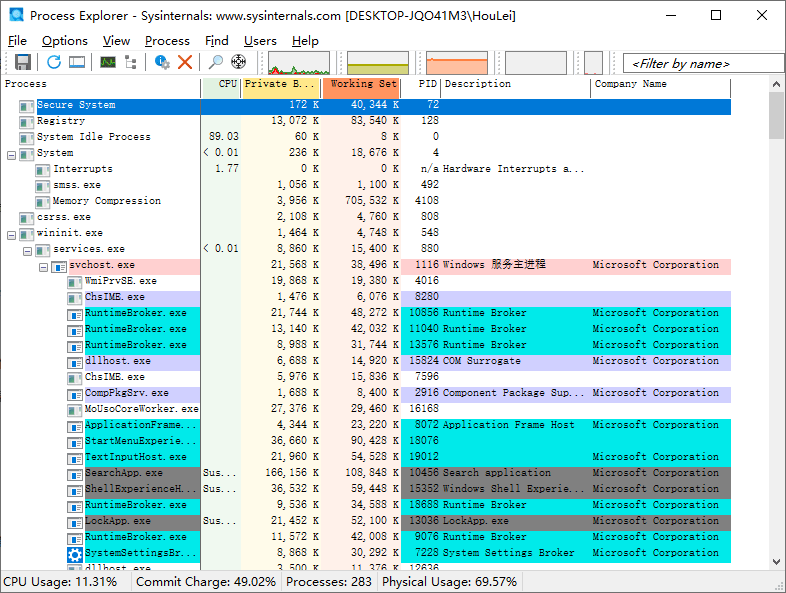The width and height of the screenshot is (786, 593).
Task: Click the dllhost.exe COM Surrogate icon
Action: click(x=75, y=362)
